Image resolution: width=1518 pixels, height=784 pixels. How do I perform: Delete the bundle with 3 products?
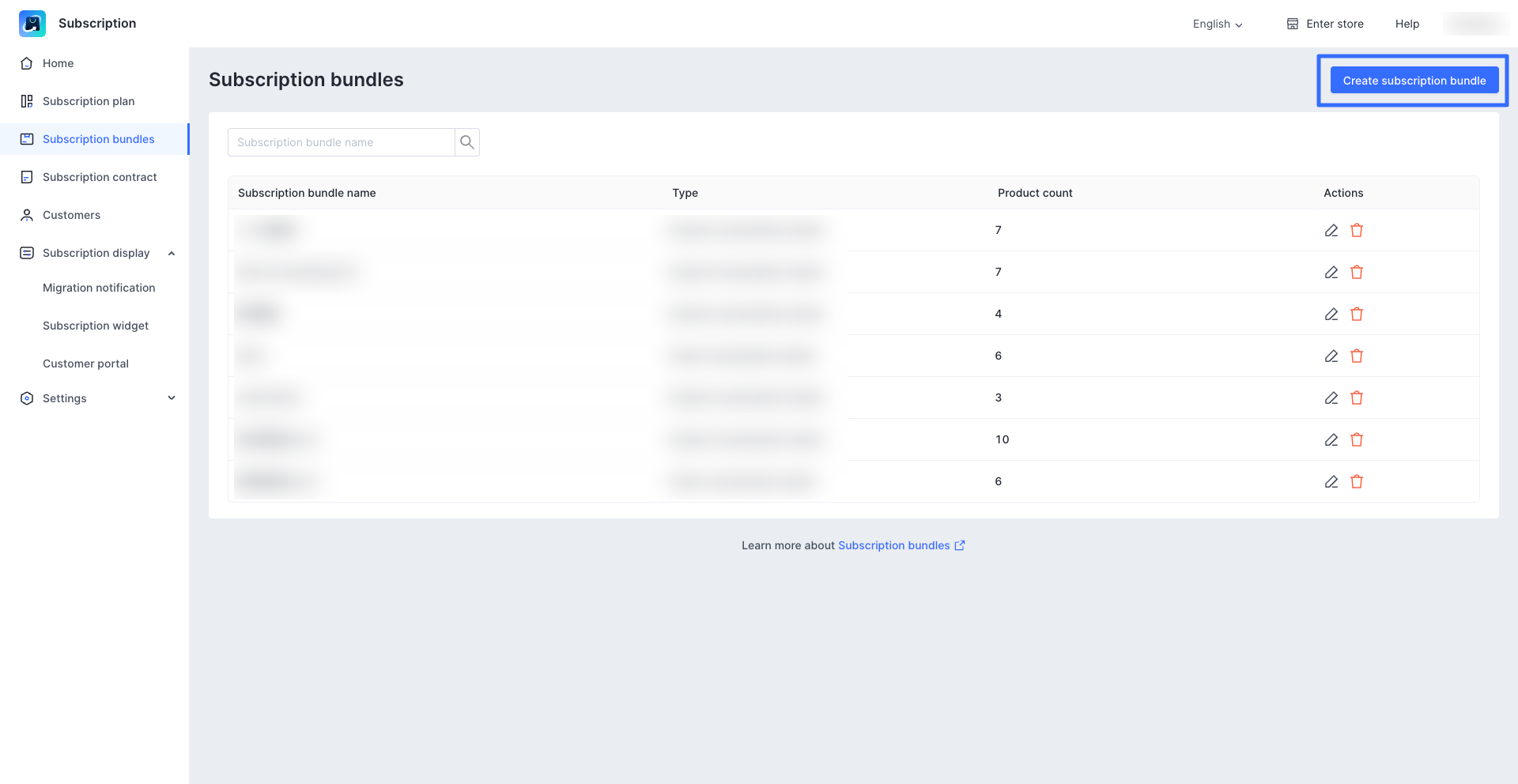[1357, 398]
